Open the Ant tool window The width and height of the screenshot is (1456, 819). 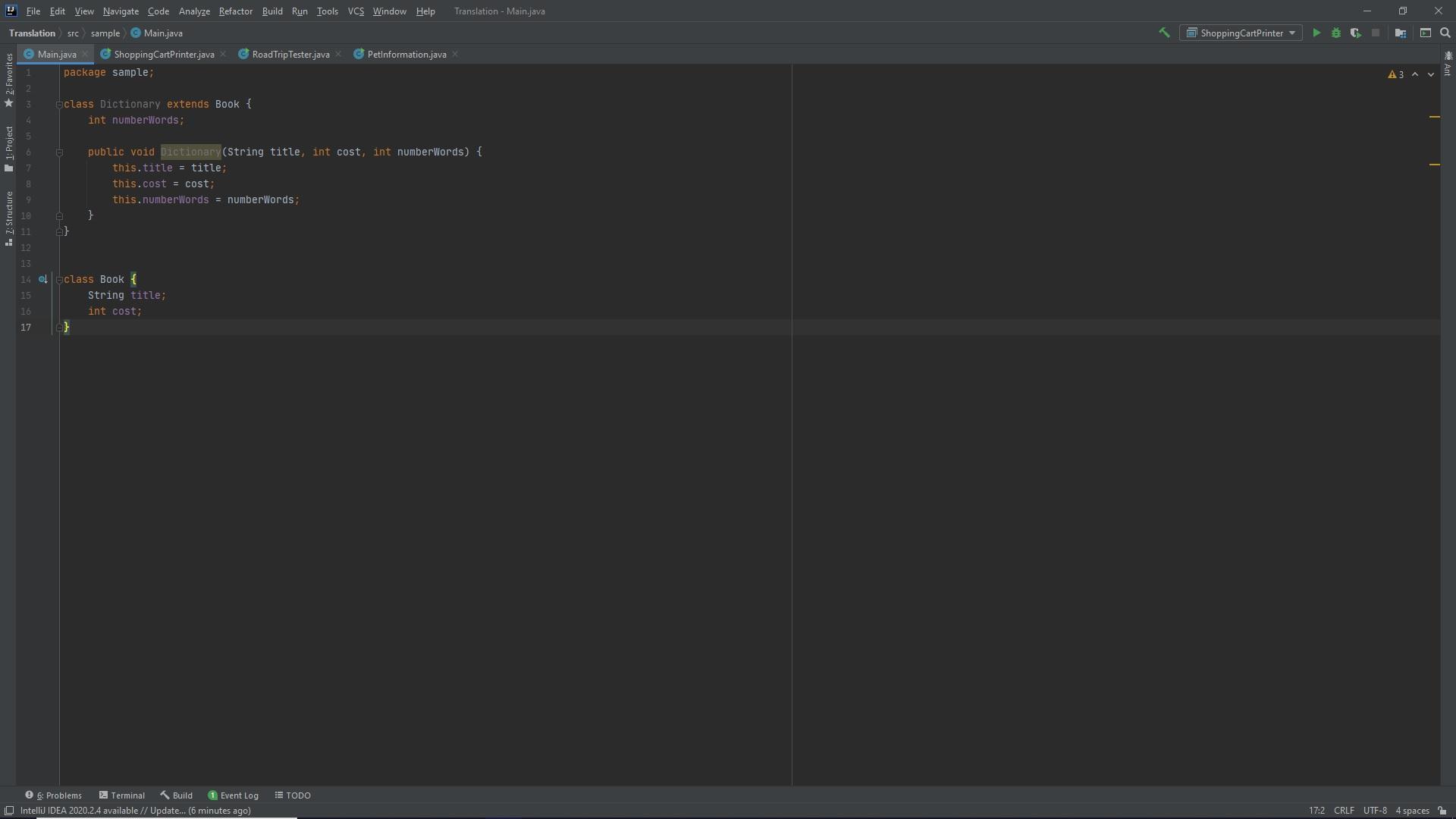click(1448, 64)
